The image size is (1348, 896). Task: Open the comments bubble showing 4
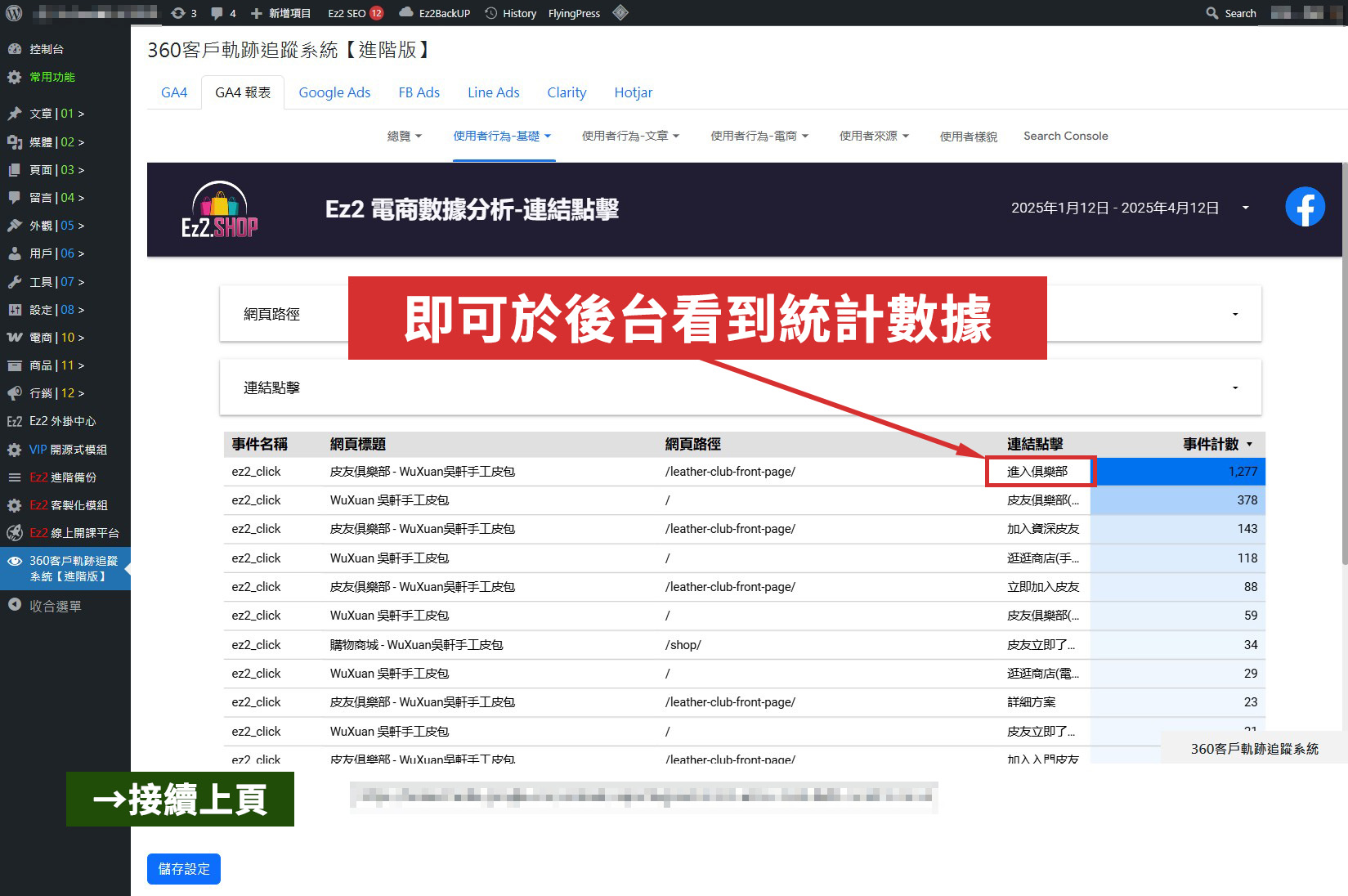(217, 13)
